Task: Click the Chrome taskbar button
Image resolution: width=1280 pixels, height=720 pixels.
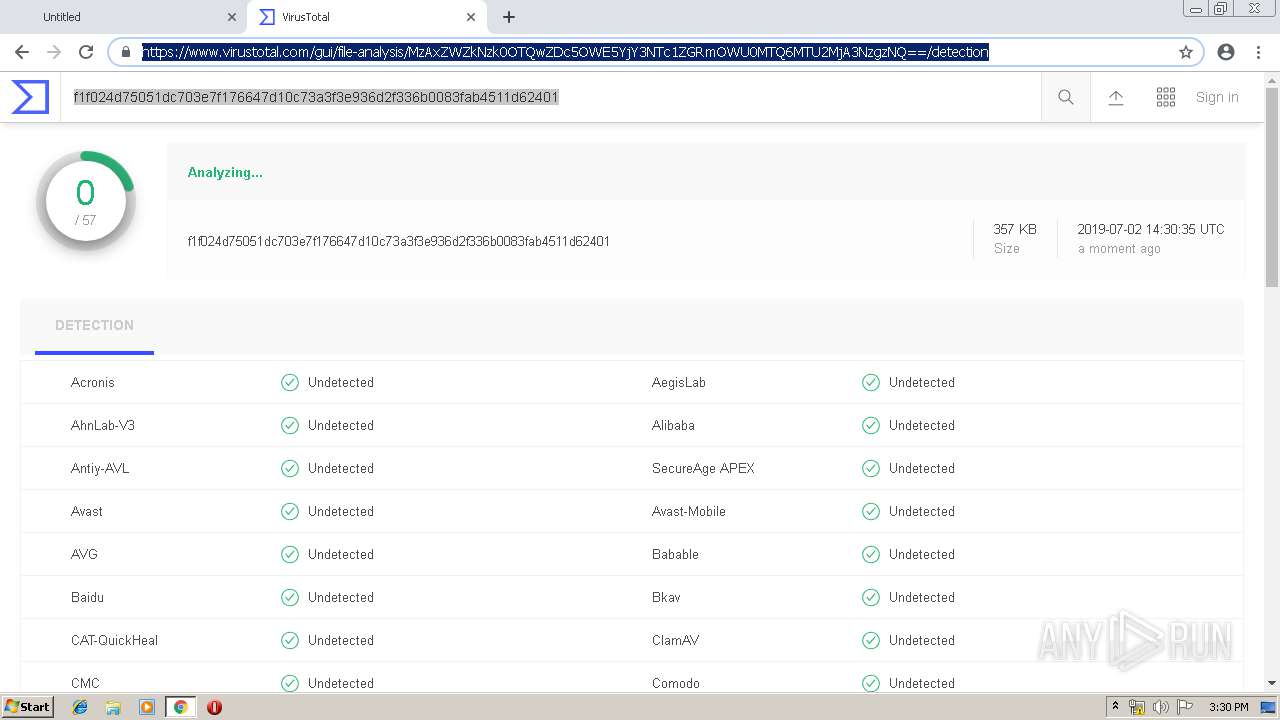Action: click(x=180, y=707)
